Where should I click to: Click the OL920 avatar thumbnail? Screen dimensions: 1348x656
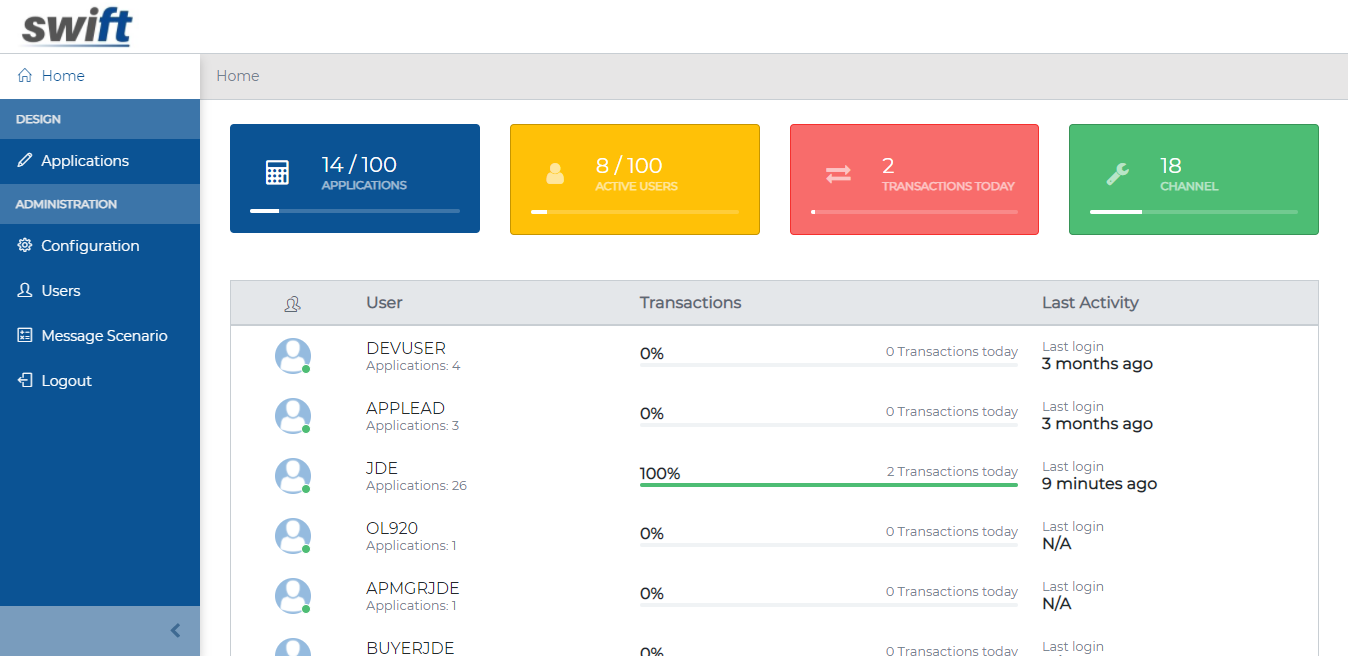coord(291,535)
